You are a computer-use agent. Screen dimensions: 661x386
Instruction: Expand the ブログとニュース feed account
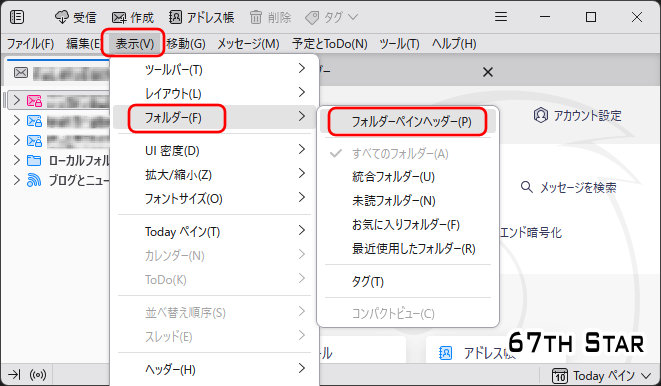tap(16, 180)
